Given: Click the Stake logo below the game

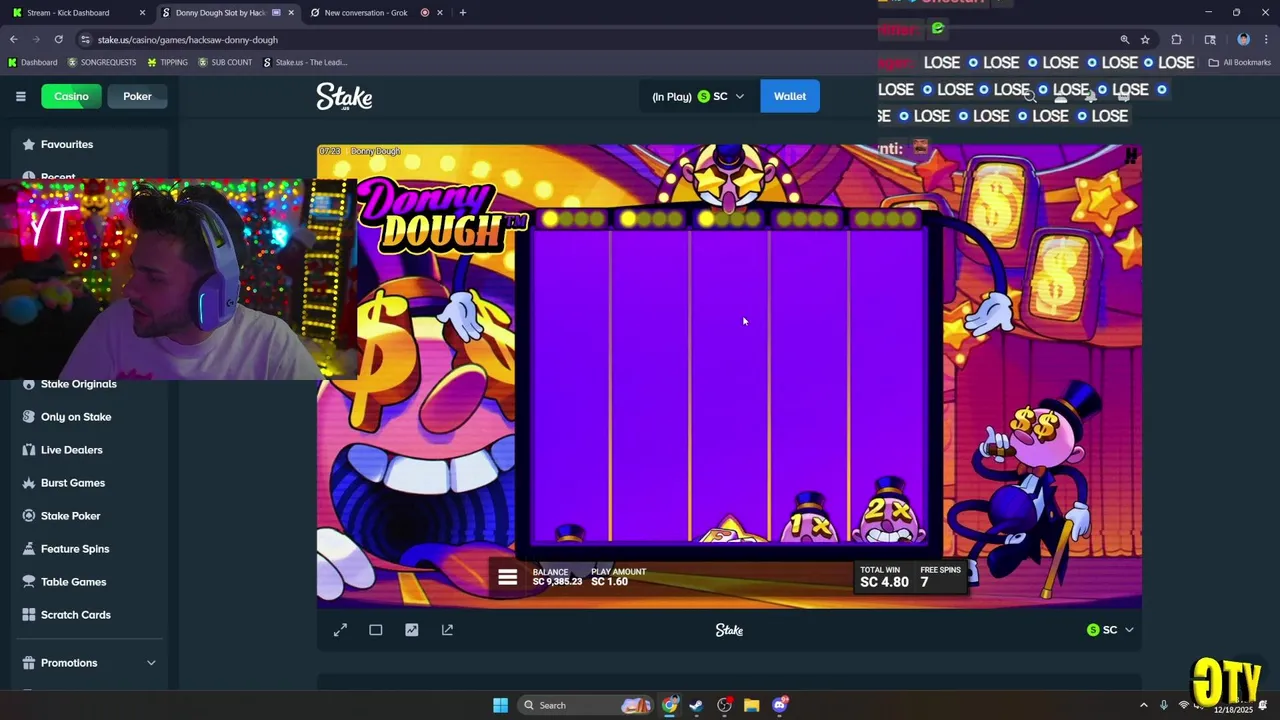Looking at the screenshot, I should point(729,630).
